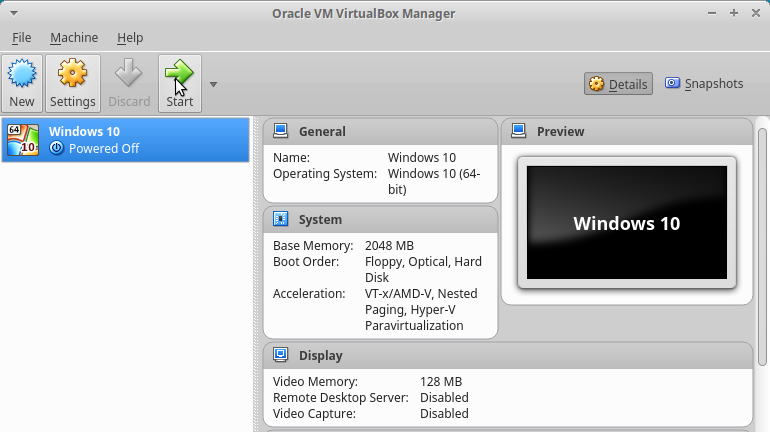Image resolution: width=770 pixels, height=432 pixels.
Task: Click the '128 MB' video memory value
Action: pos(441,381)
